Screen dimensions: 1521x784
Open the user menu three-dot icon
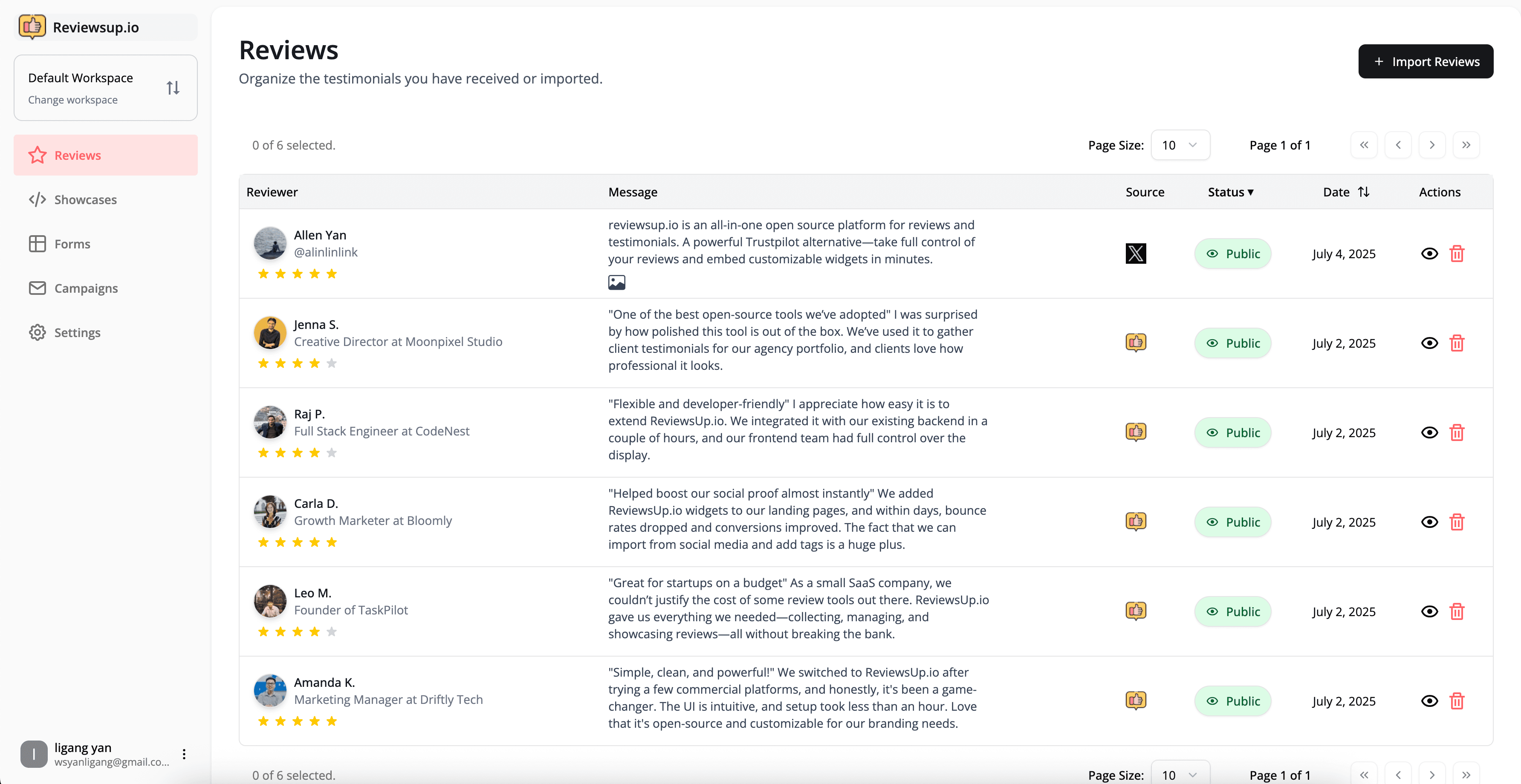[x=184, y=754]
